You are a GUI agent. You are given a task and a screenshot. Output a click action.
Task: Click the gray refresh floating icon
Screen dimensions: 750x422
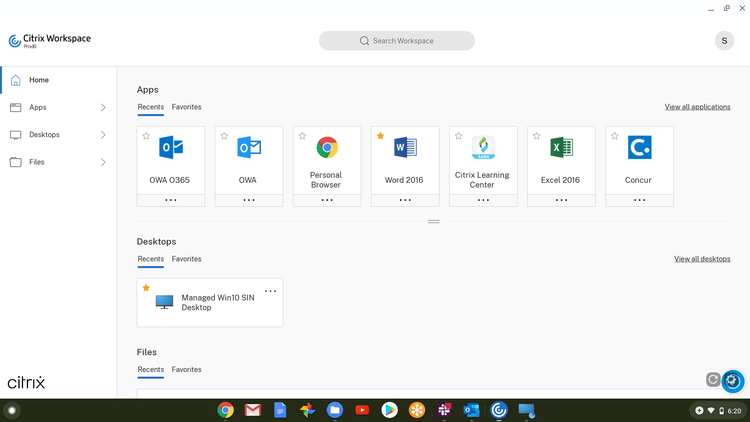click(713, 380)
